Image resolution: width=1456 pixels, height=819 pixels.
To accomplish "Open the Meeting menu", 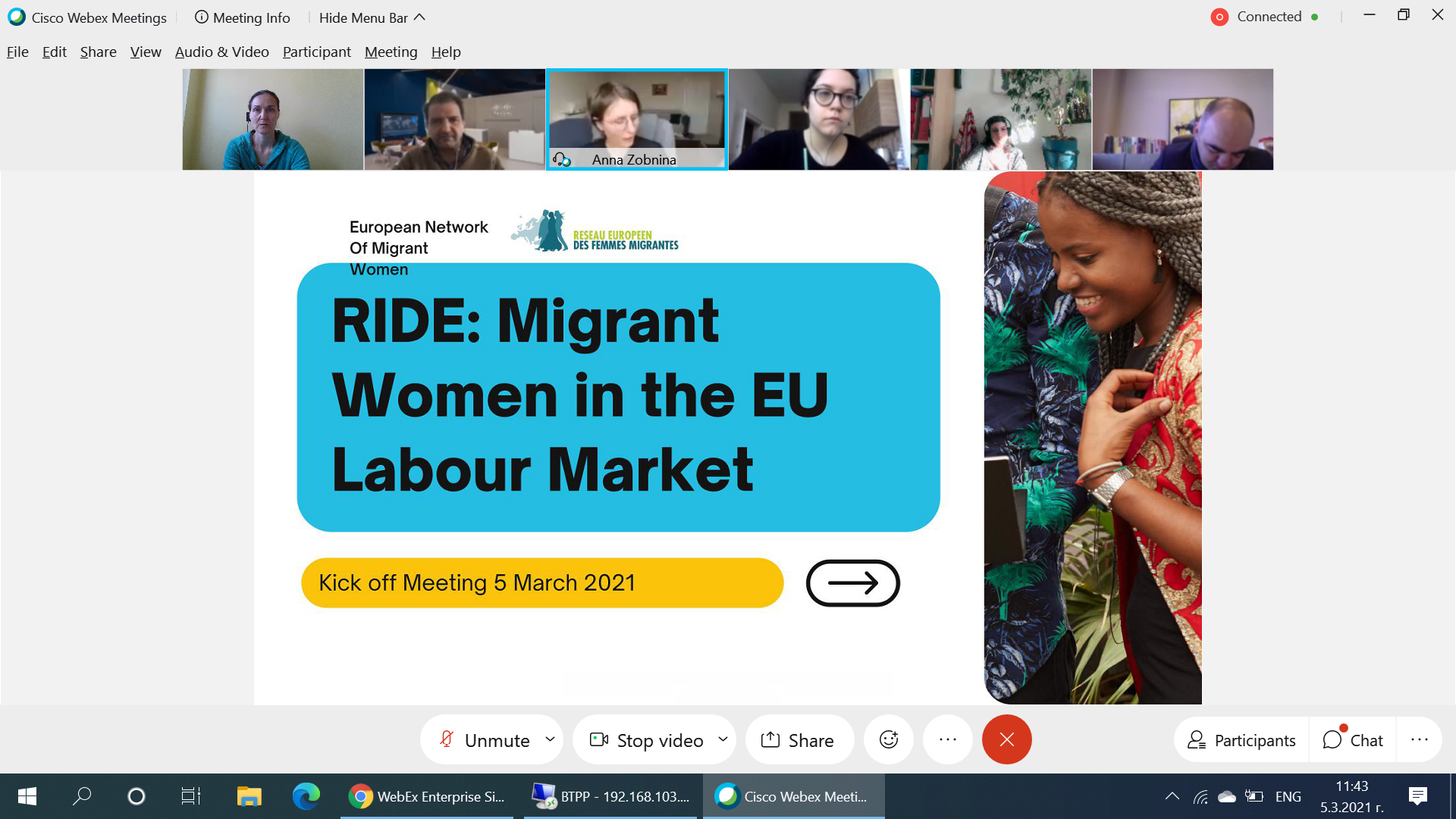I will tap(391, 52).
